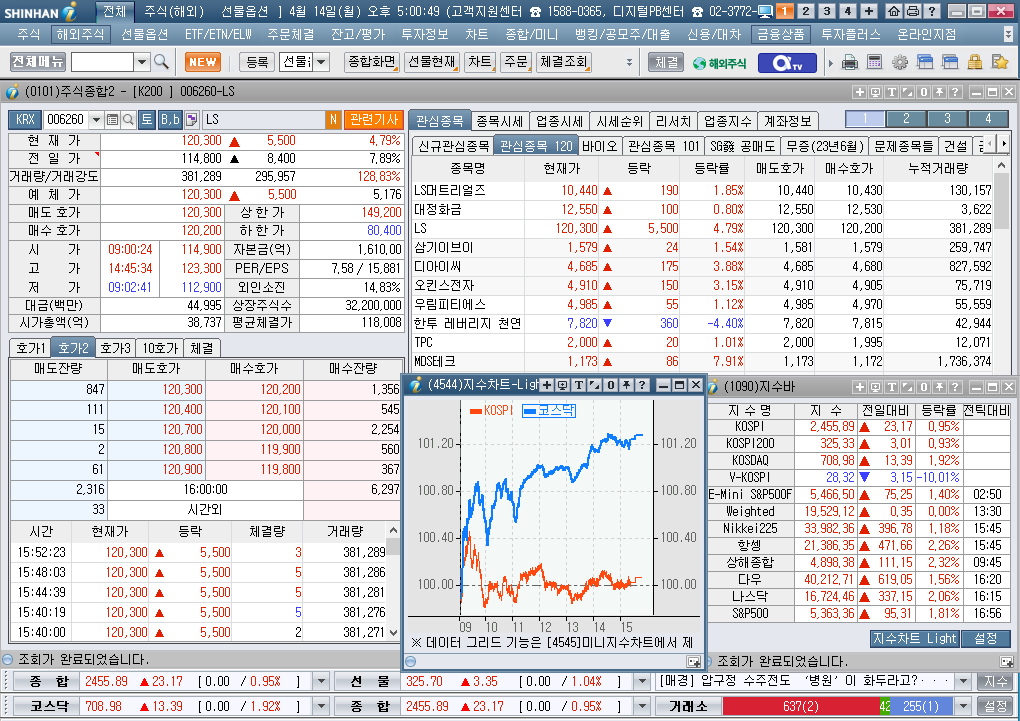The width and height of the screenshot is (1020, 721).
Task: Select watchlist page 4 button
Action: (x=988, y=119)
